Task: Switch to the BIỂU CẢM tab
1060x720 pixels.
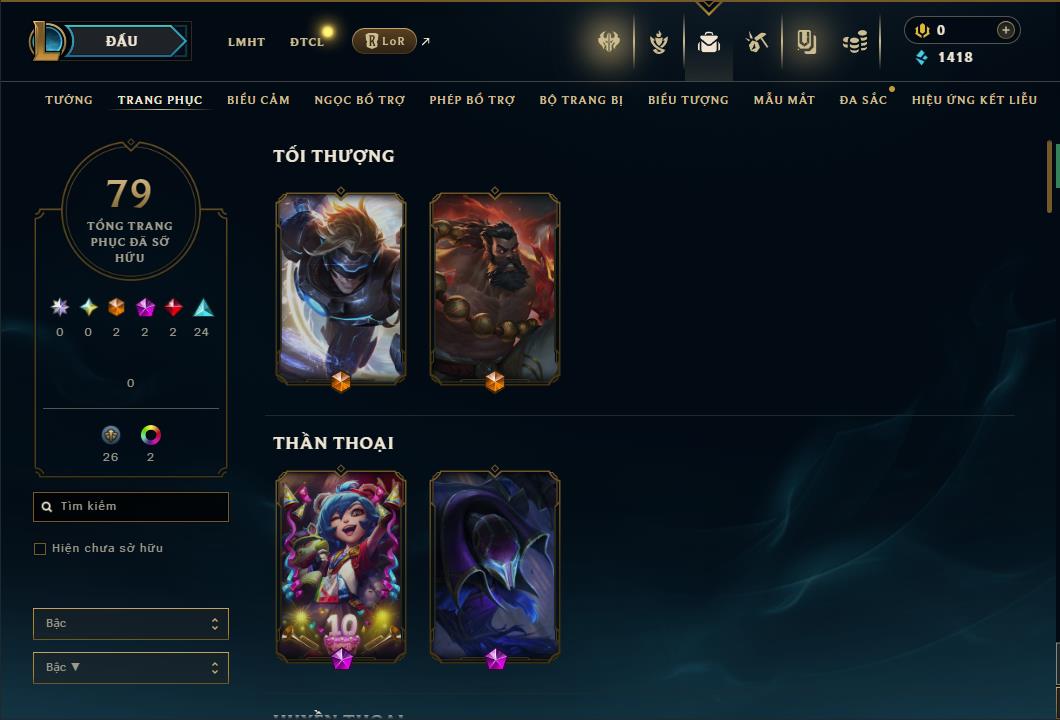Action: click(x=258, y=100)
